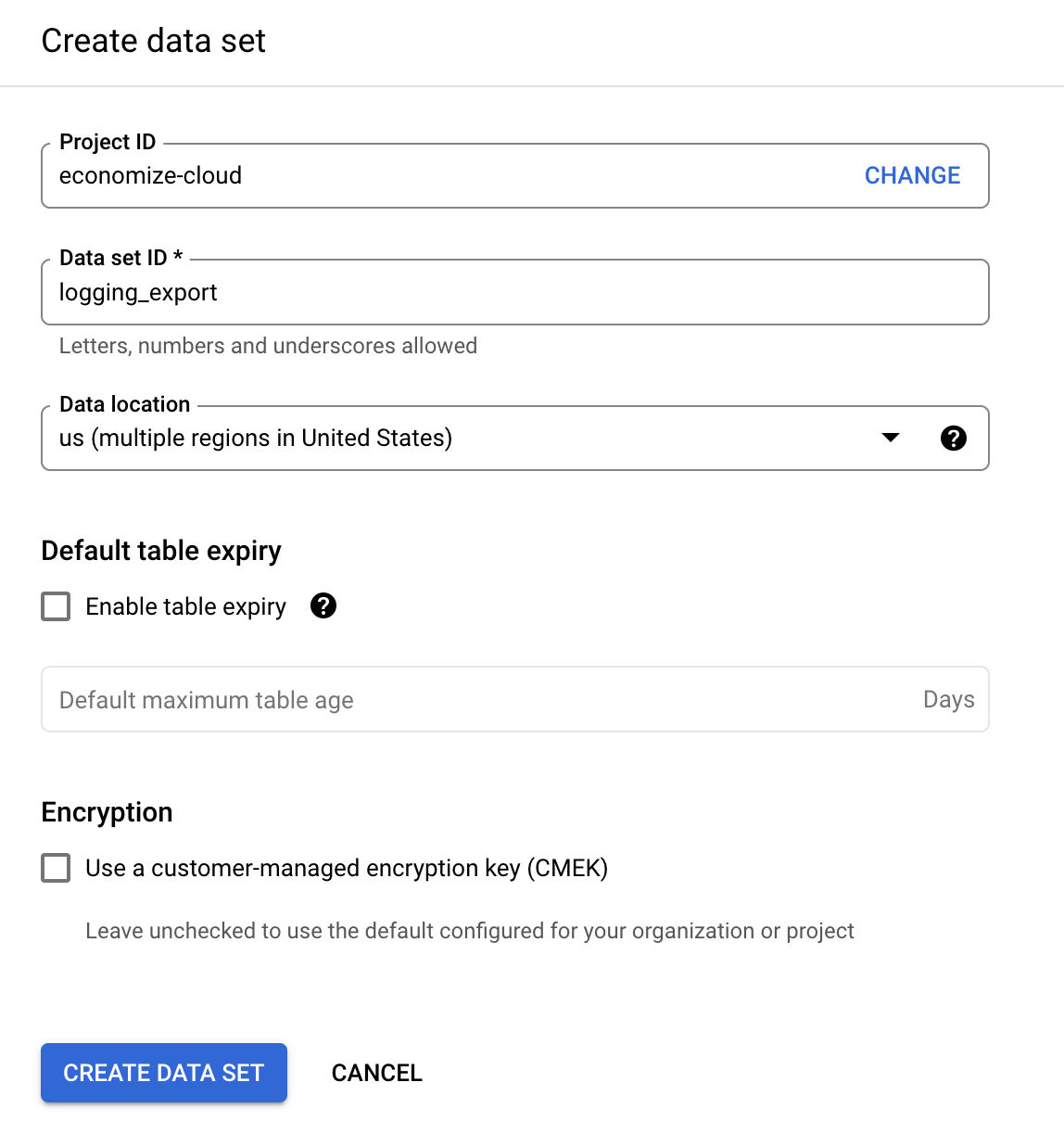Click the help icon beside Data location
The width and height of the screenshot is (1064, 1146).
[x=953, y=439]
